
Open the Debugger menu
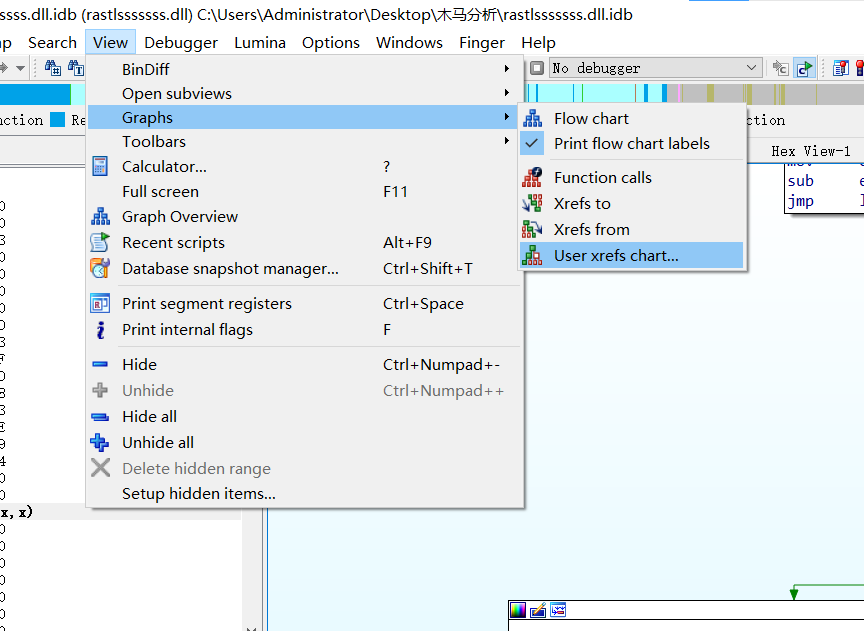[x=181, y=42]
